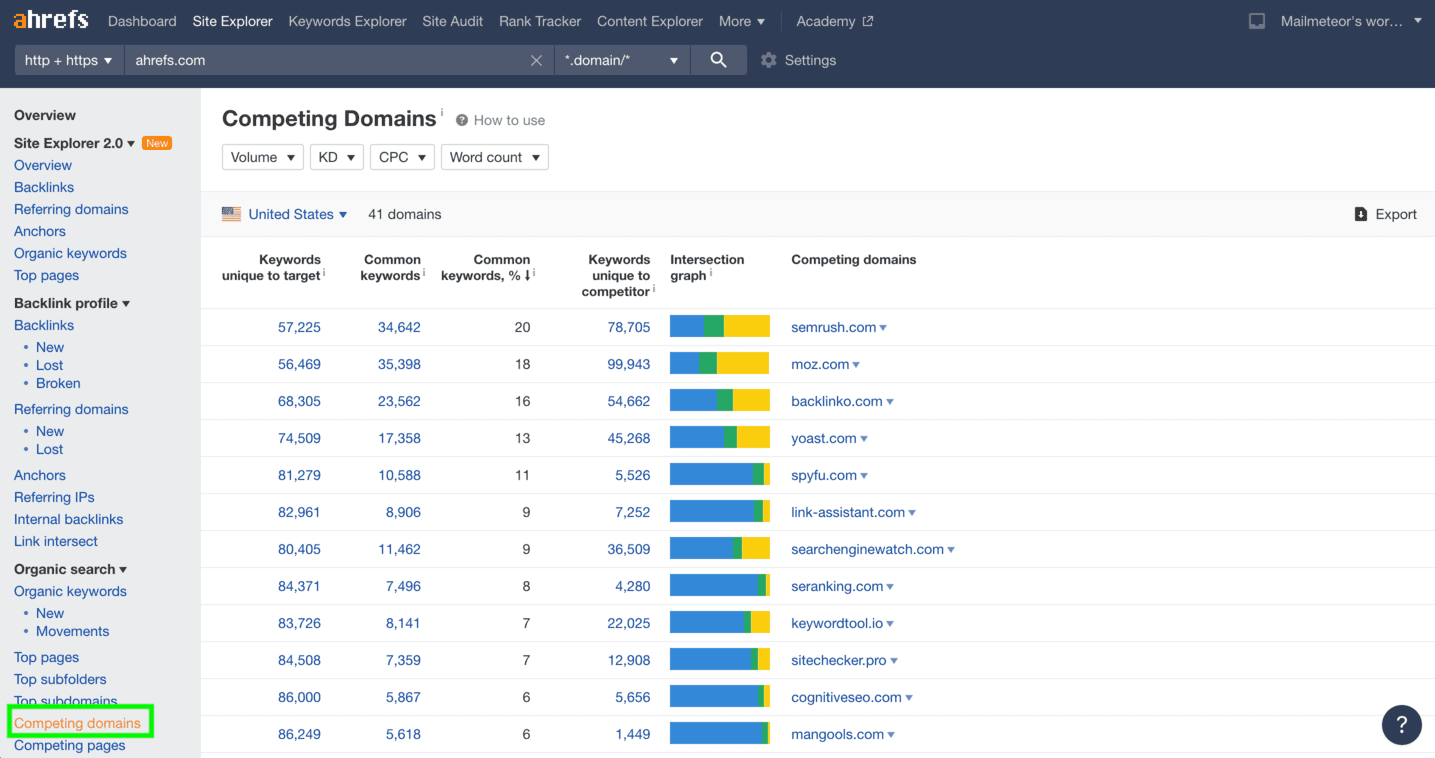
Task: Click the Keywords unique to target header
Action: tap(272, 267)
